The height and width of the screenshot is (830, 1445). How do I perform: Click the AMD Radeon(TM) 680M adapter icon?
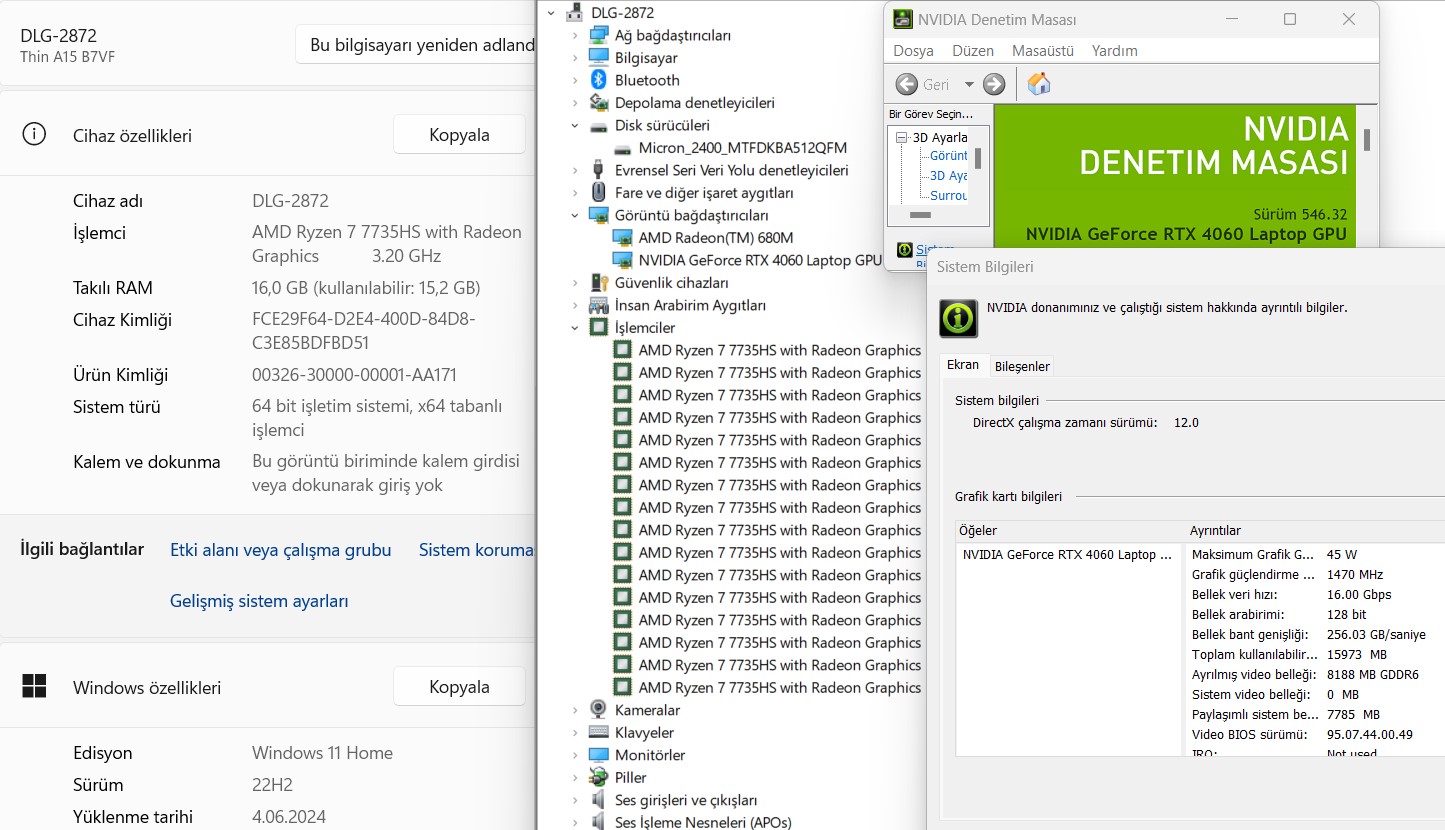click(x=622, y=238)
